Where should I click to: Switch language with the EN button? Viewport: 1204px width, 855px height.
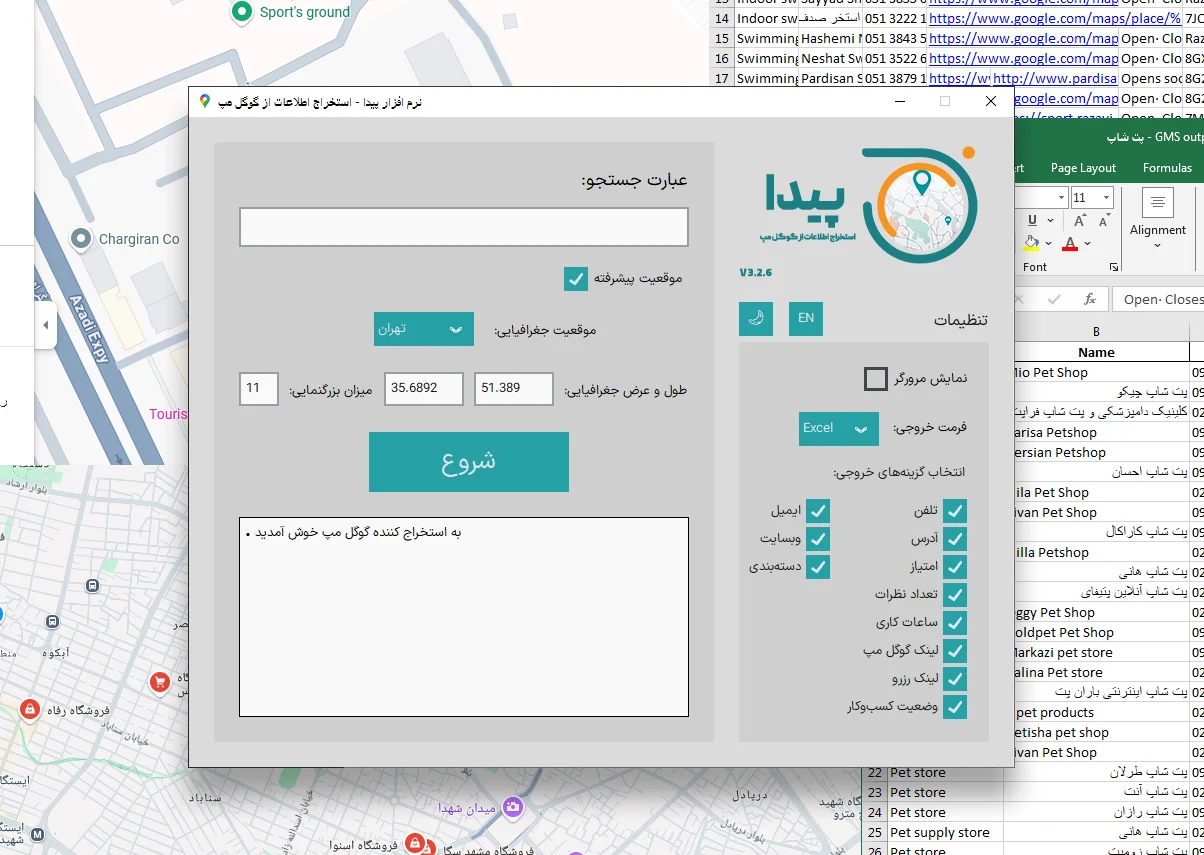point(806,320)
